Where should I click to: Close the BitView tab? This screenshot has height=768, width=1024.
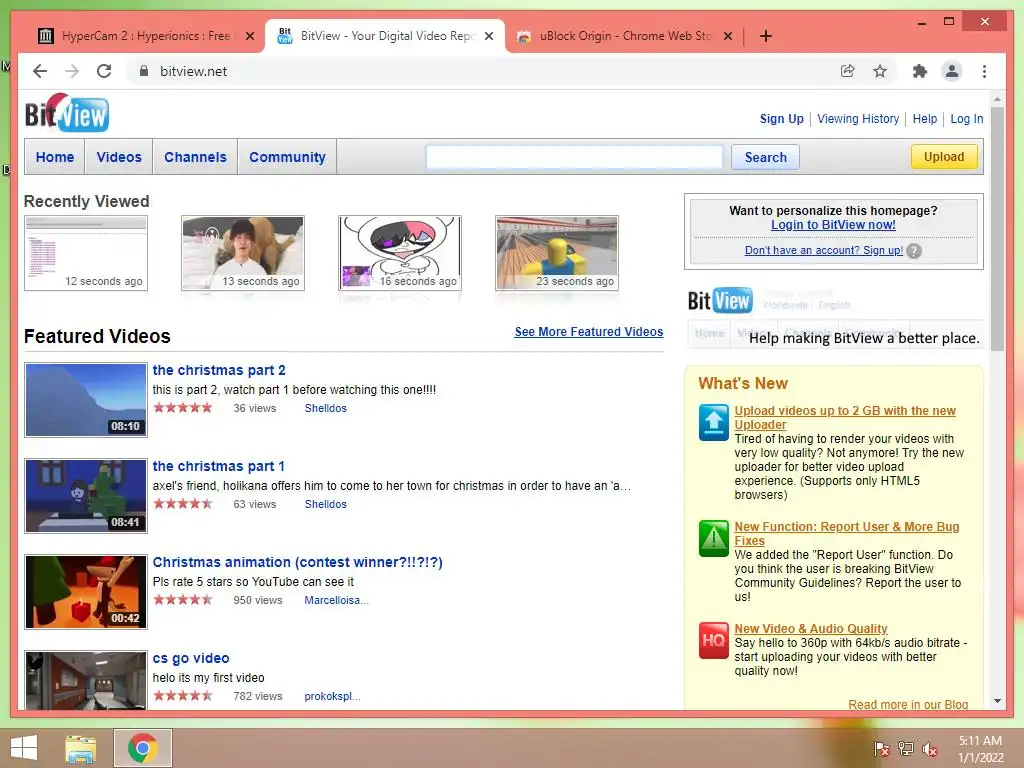click(x=488, y=36)
